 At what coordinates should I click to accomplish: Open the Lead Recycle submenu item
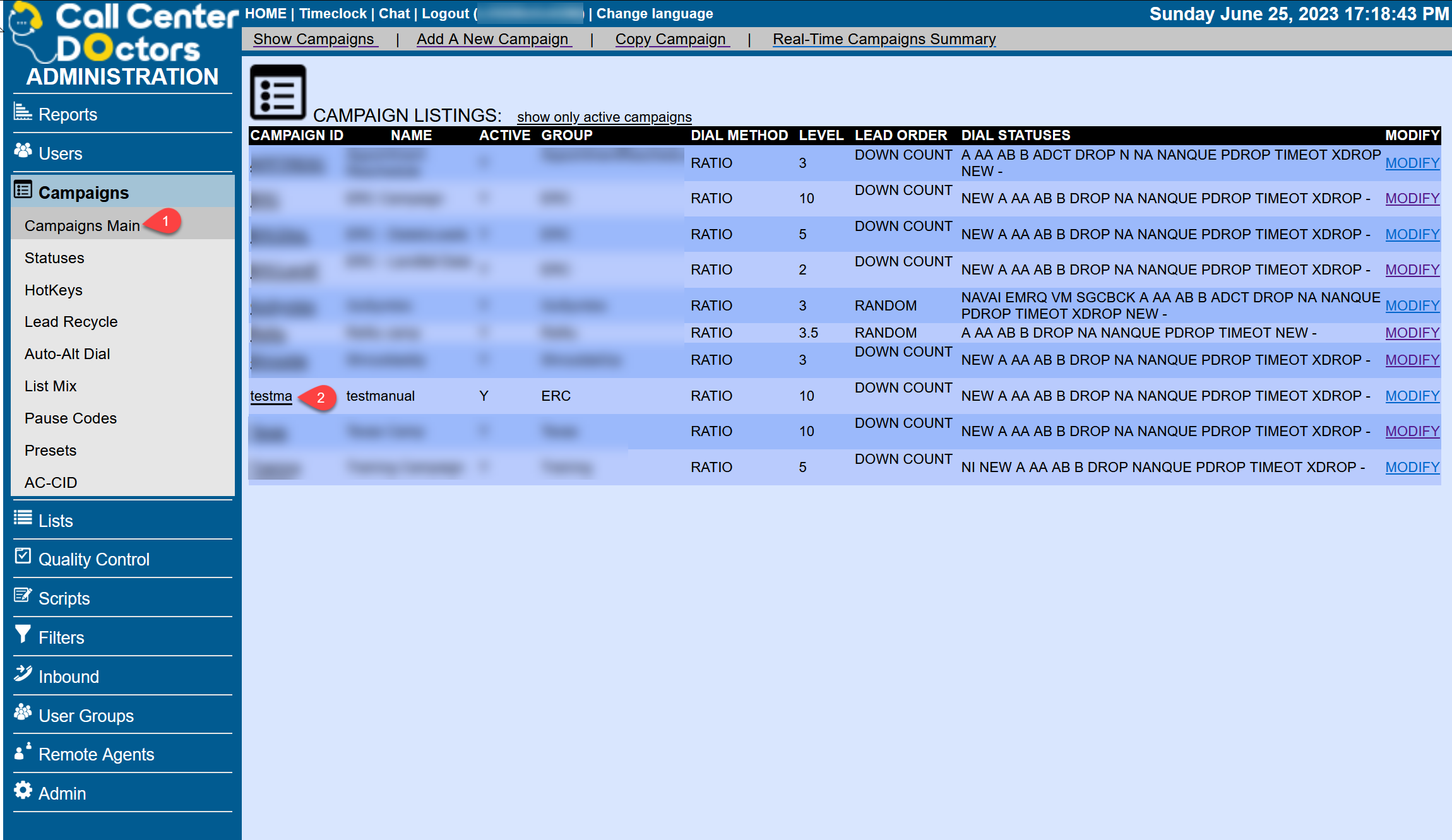coord(71,322)
